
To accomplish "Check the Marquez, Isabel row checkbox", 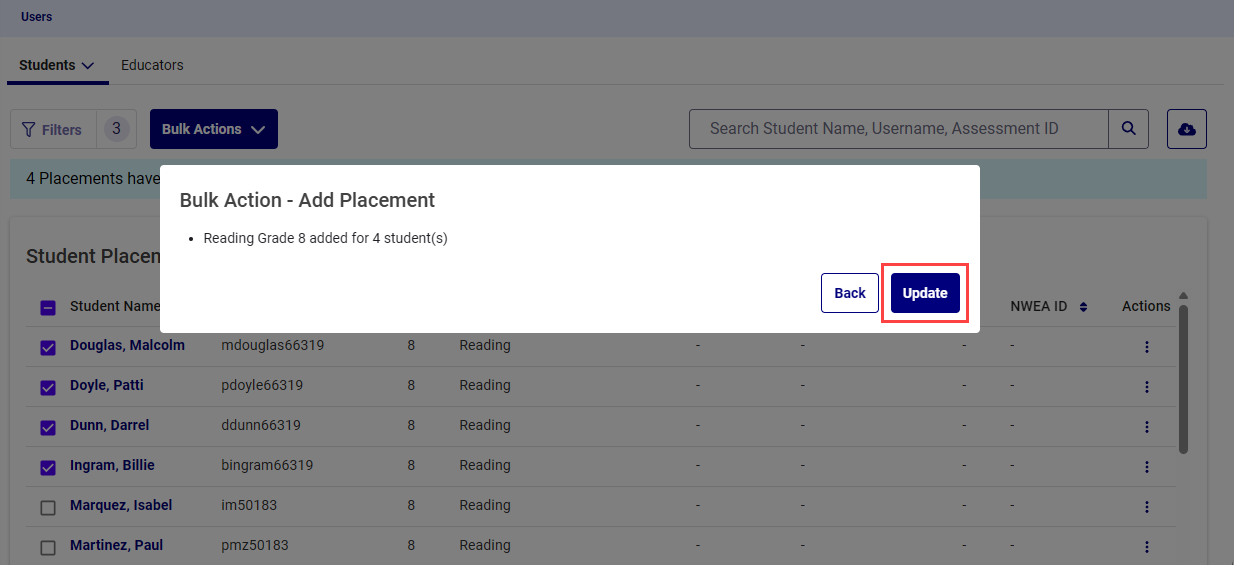I will [x=48, y=508].
